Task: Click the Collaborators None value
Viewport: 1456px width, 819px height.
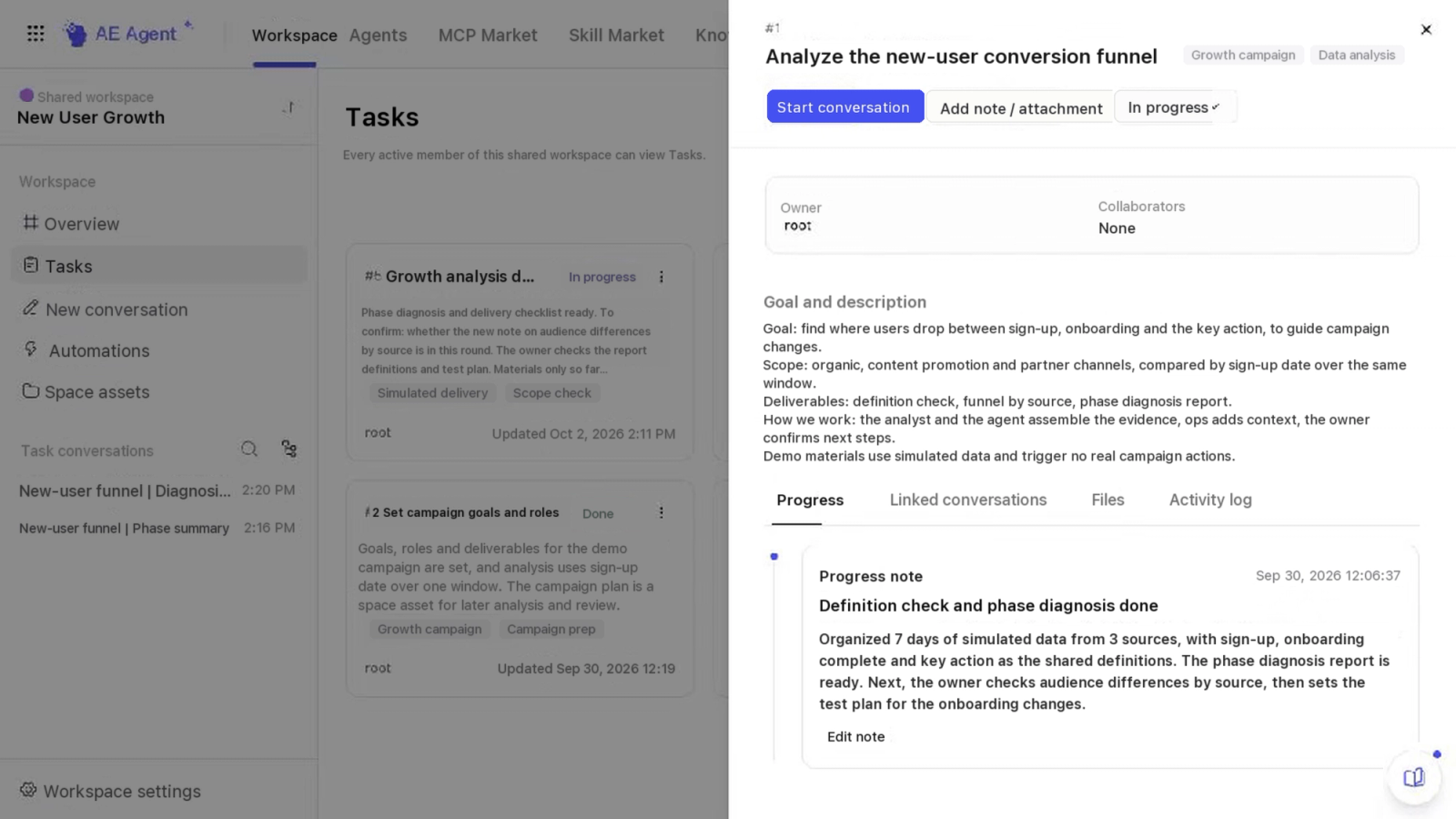Action: tap(1117, 228)
